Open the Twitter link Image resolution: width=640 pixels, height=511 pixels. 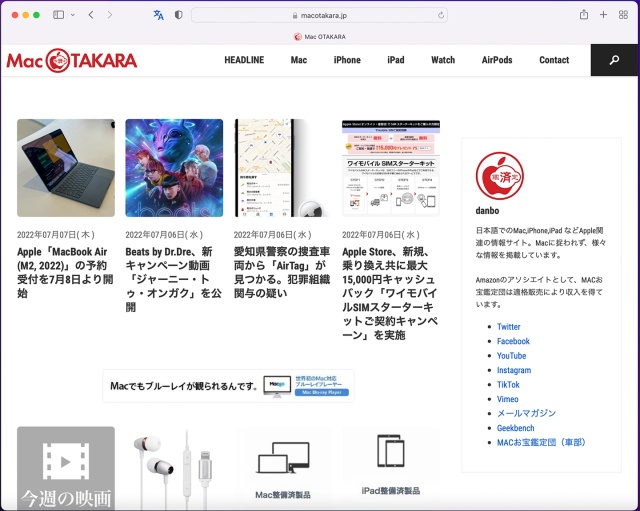click(509, 327)
